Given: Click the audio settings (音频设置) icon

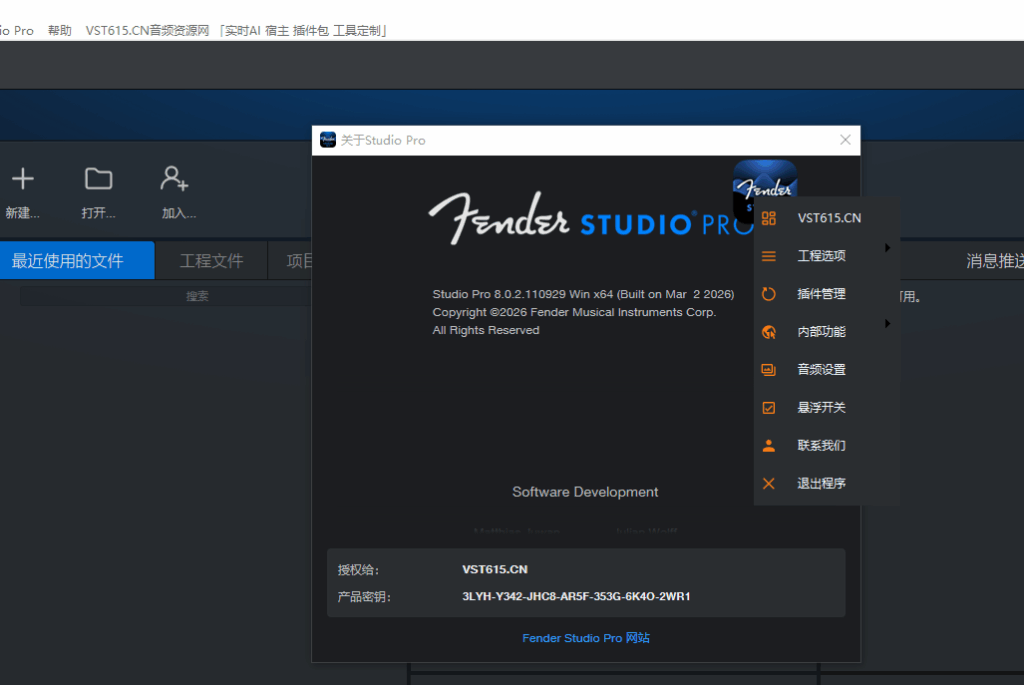Looking at the screenshot, I should [769, 370].
